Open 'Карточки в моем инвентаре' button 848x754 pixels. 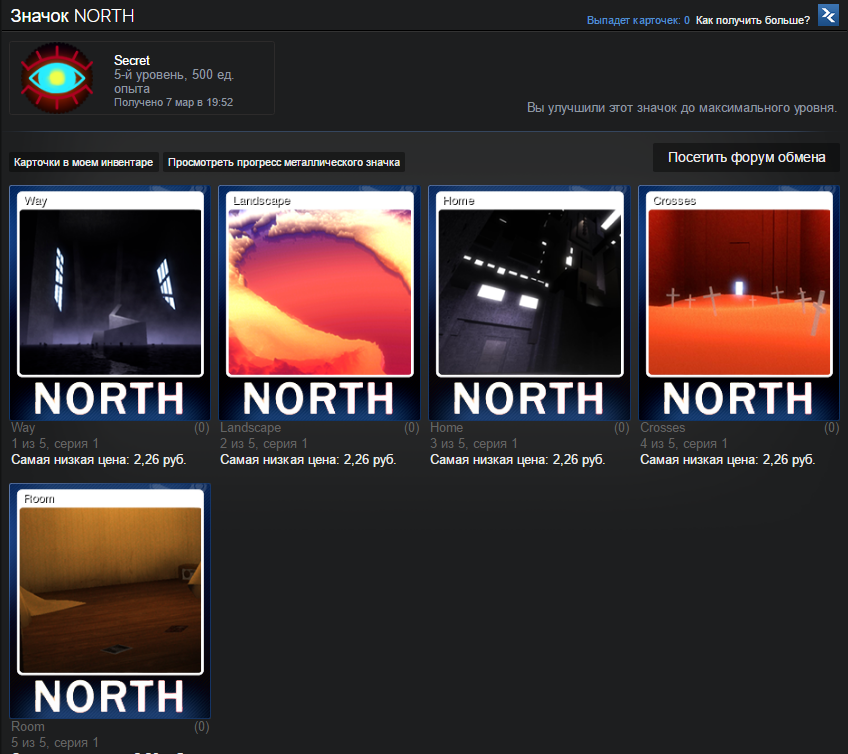(x=83, y=162)
